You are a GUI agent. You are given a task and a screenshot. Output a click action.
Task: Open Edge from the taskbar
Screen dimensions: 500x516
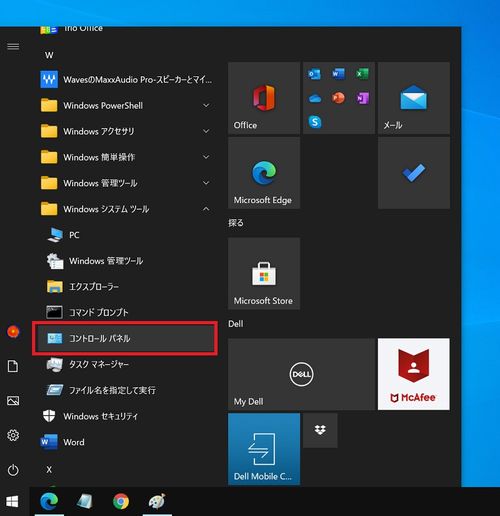point(49,501)
